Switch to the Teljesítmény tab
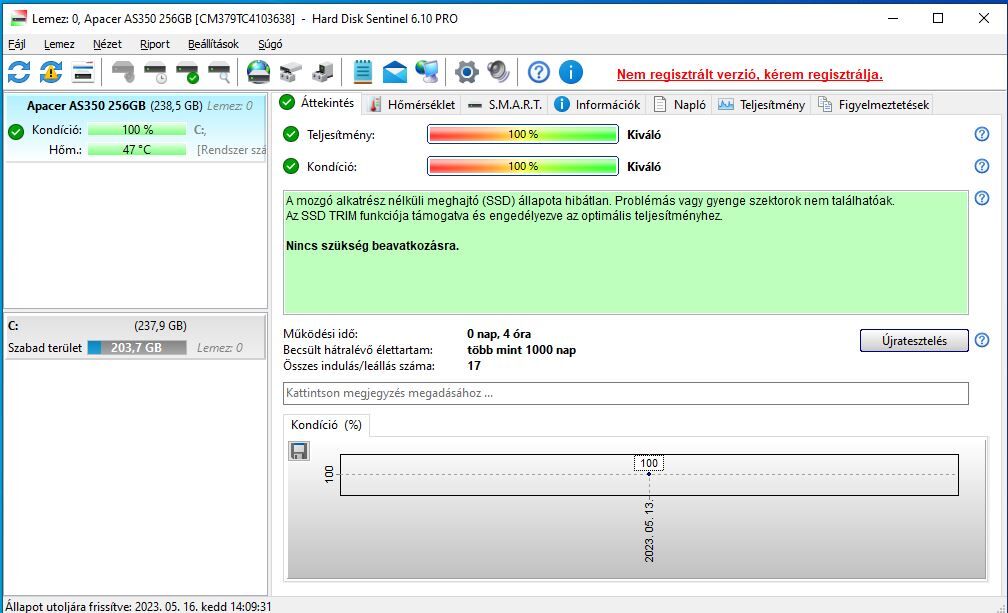1008x613 pixels. tap(762, 105)
